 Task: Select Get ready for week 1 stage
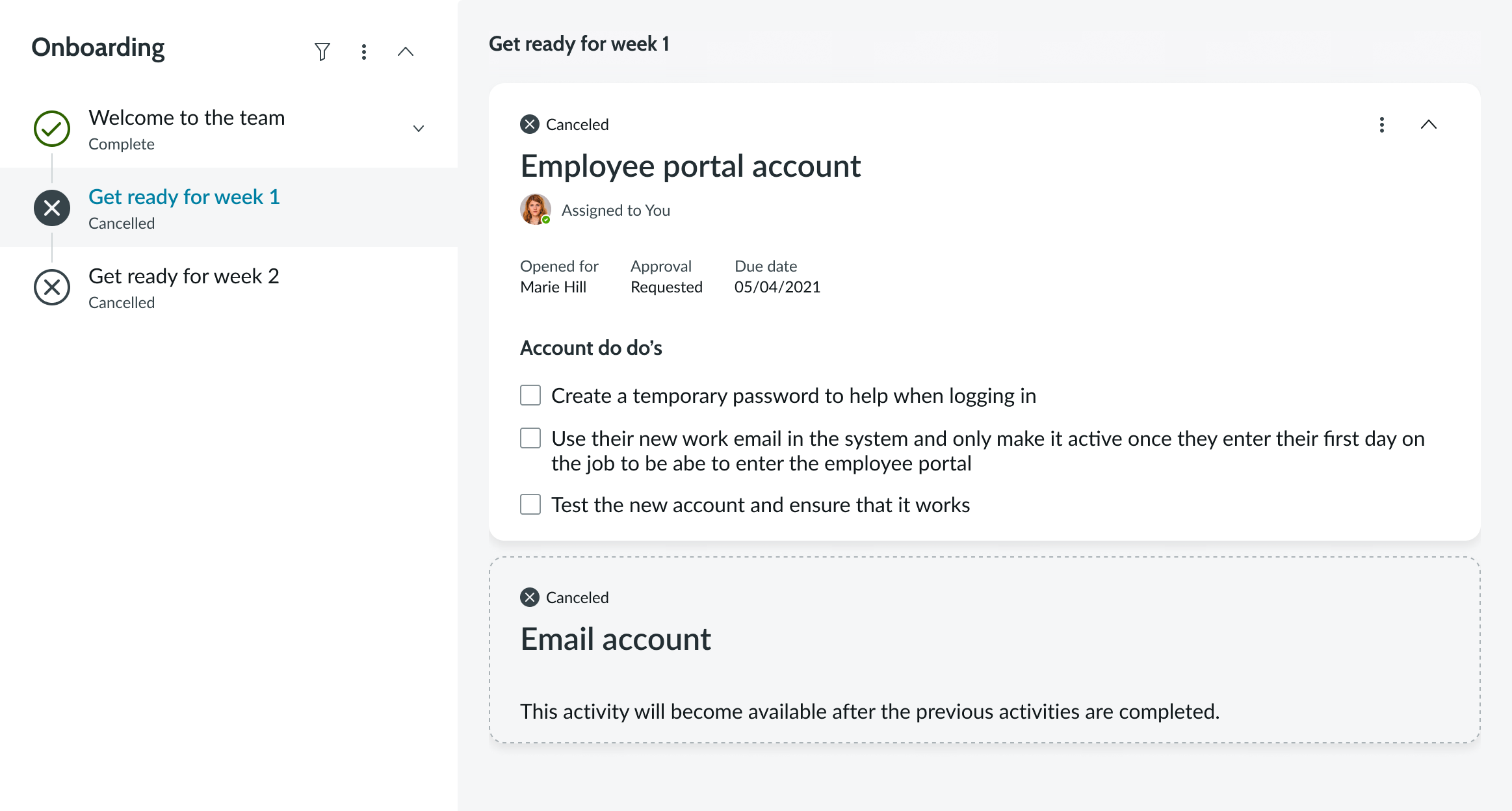(184, 197)
